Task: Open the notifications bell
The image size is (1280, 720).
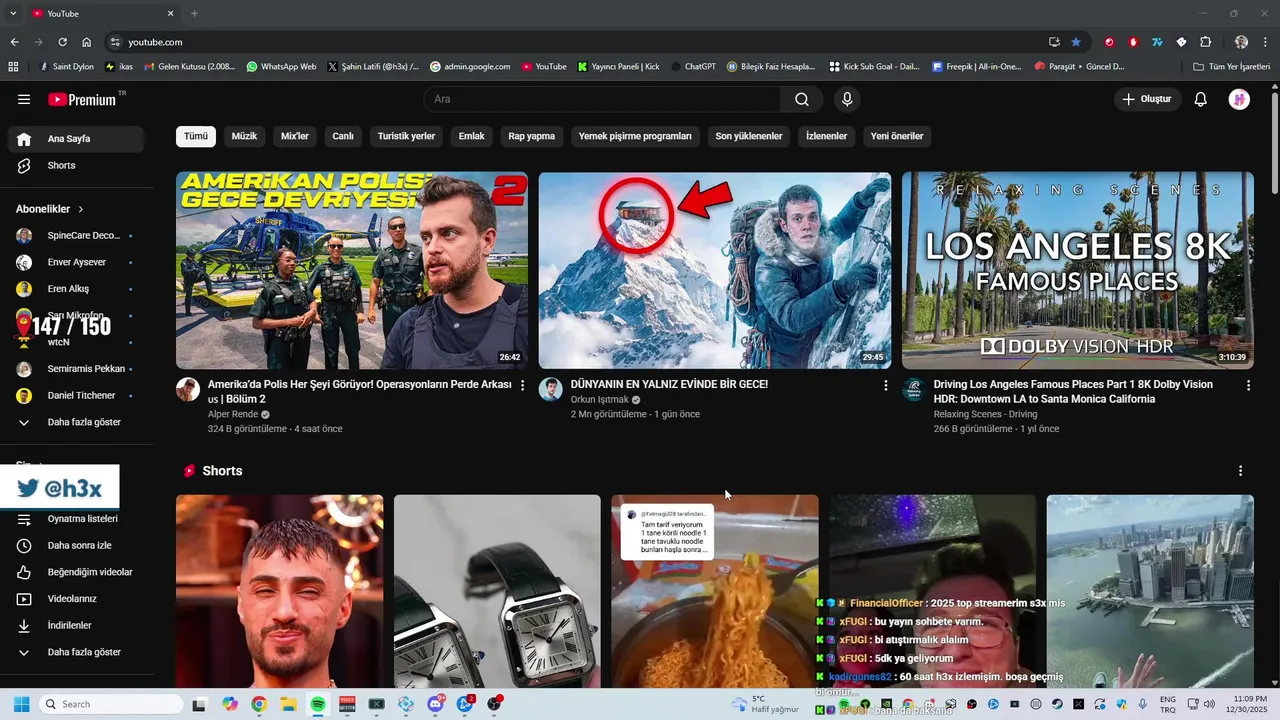Action: point(1201,99)
